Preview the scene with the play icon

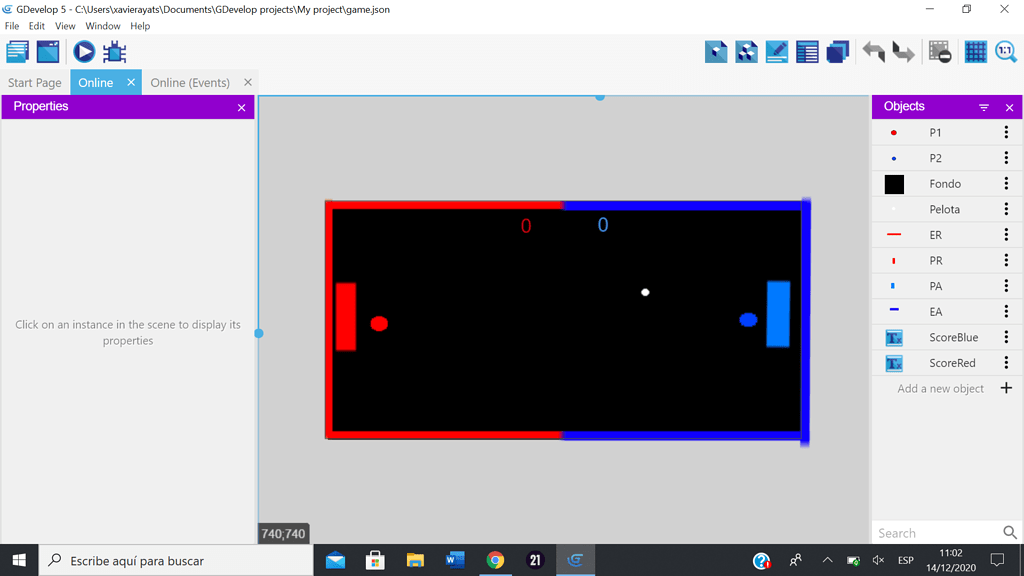tap(83, 52)
